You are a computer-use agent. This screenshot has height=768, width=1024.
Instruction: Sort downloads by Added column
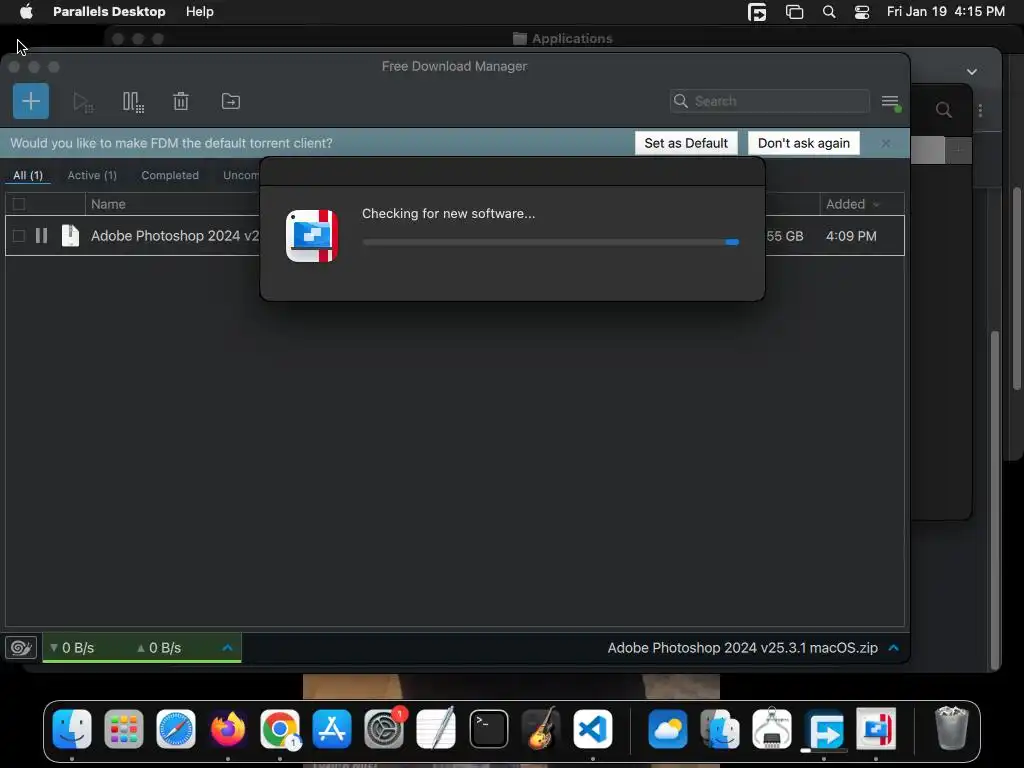(853, 204)
